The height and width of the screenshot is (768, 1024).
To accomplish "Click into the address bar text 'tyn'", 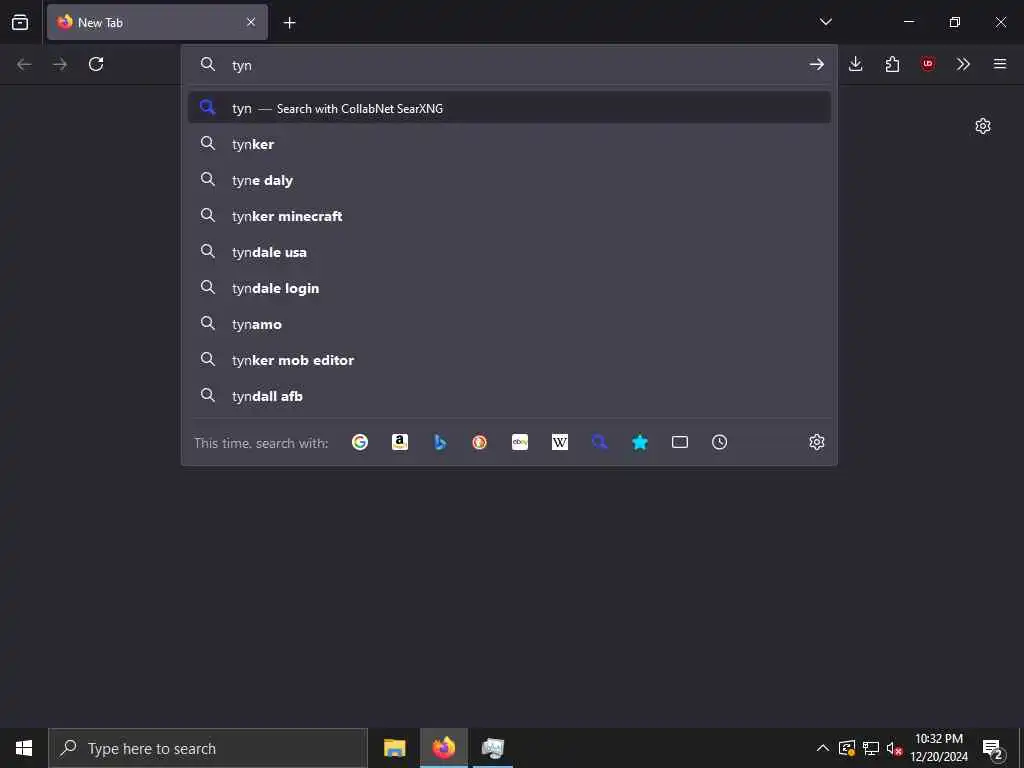I will [242, 65].
